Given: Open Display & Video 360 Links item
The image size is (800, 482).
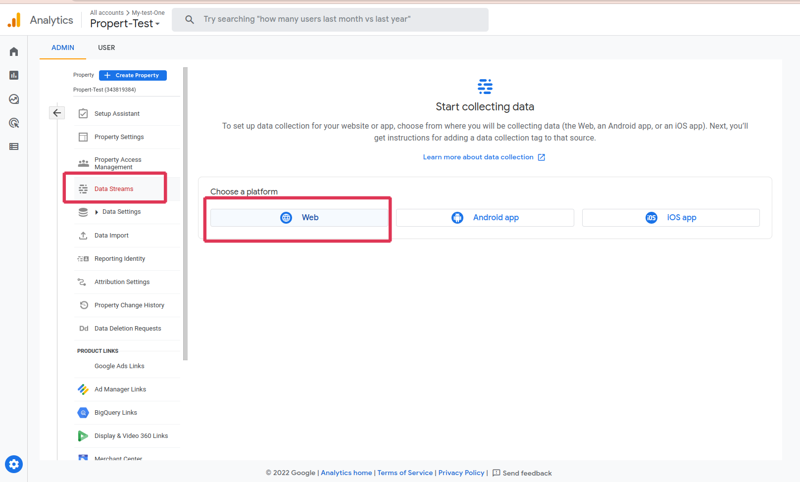Looking at the screenshot, I should coord(131,436).
